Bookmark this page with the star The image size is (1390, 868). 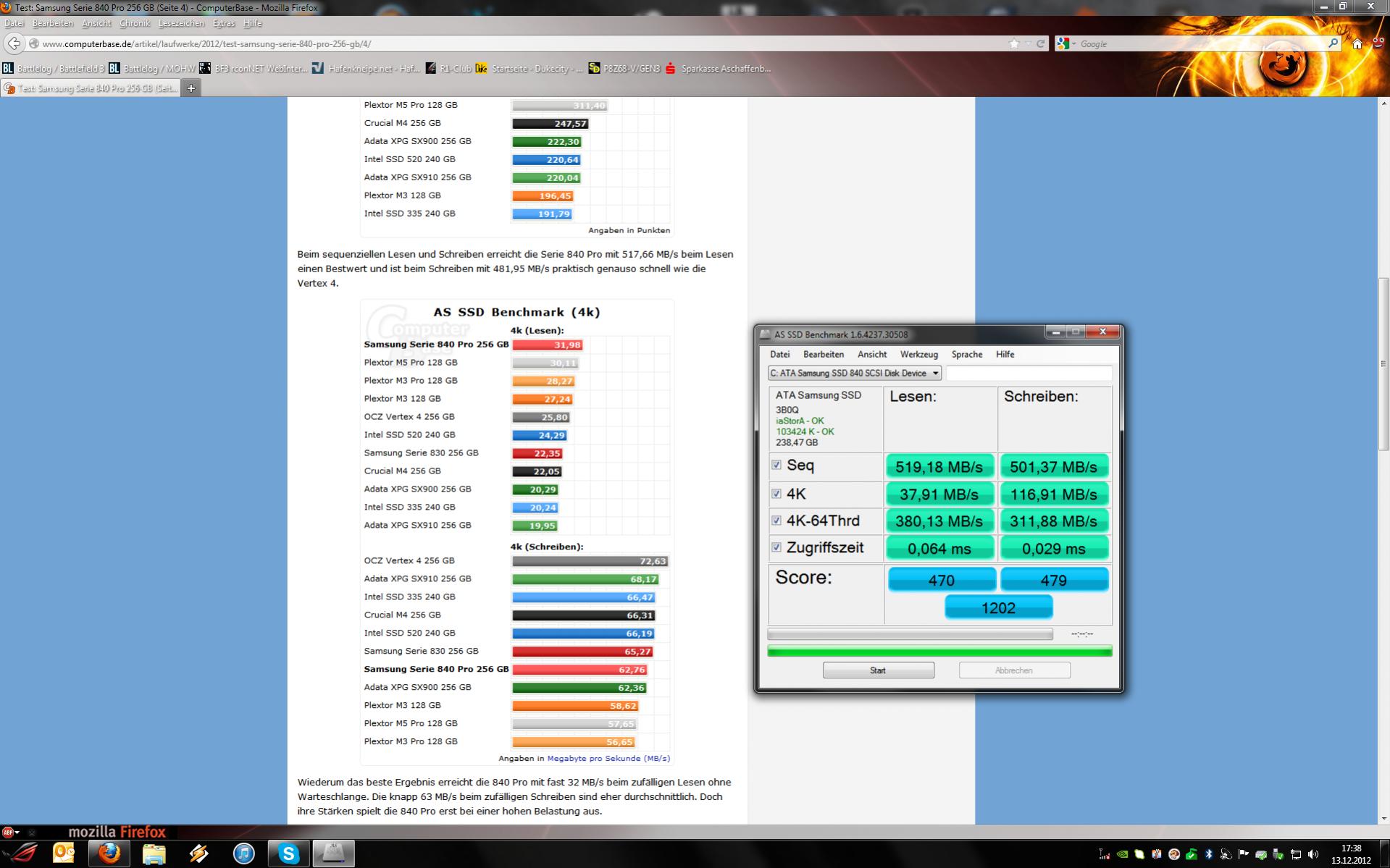[1014, 43]
